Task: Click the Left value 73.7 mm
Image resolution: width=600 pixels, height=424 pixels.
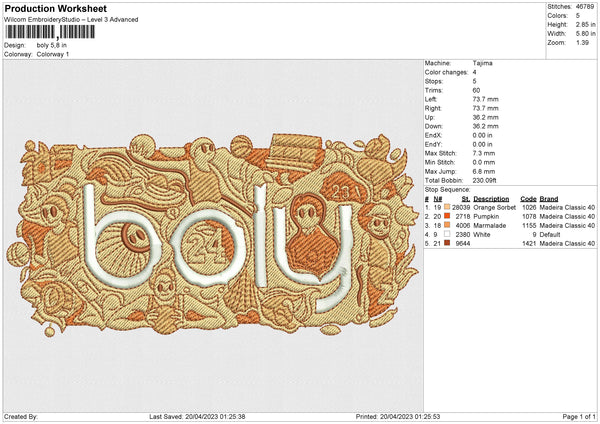Action: coord(486,99)
